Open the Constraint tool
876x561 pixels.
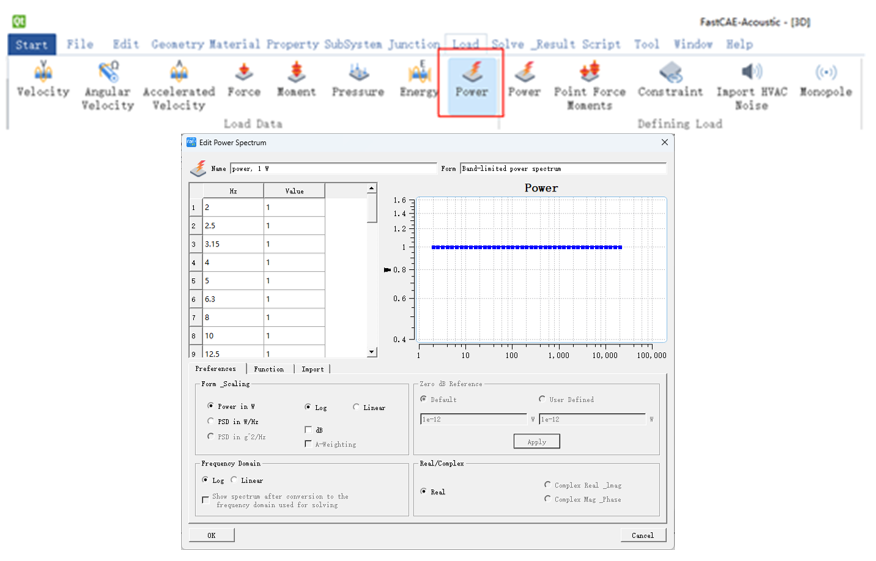point(670,73)
